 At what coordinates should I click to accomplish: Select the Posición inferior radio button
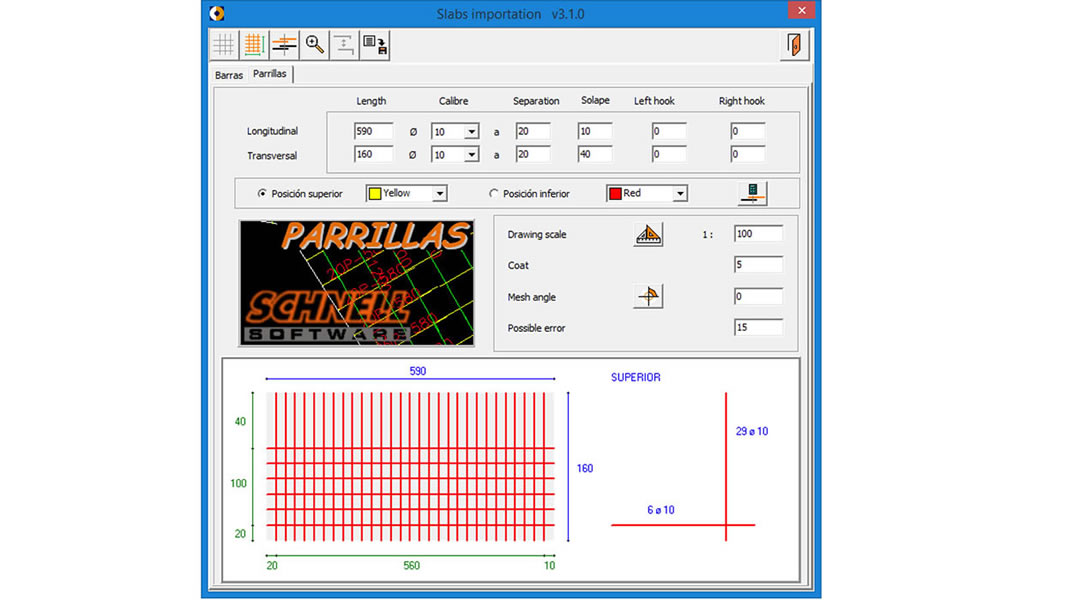click(x=494, y=194)
